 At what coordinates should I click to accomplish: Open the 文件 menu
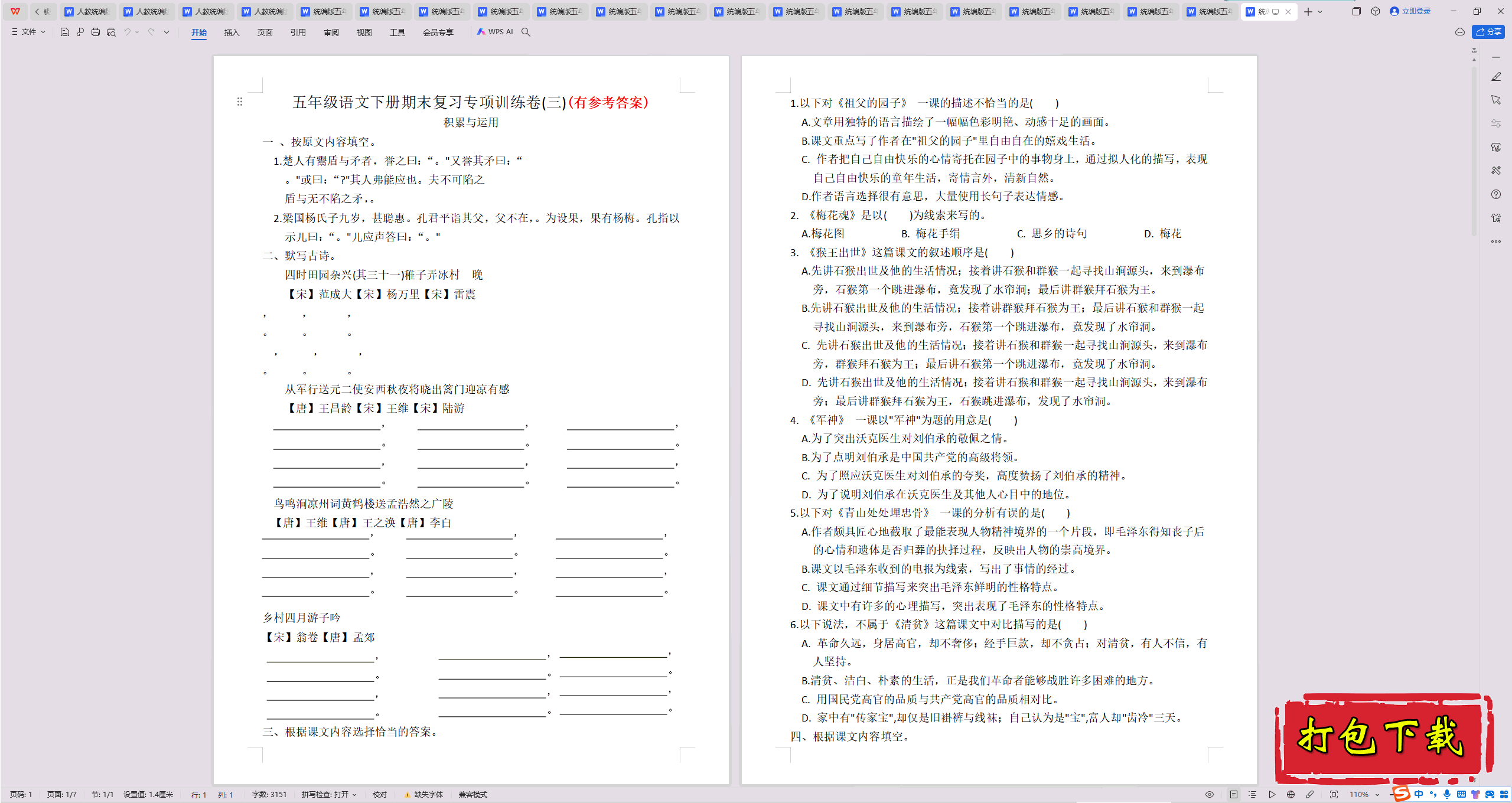pos(28,32)
